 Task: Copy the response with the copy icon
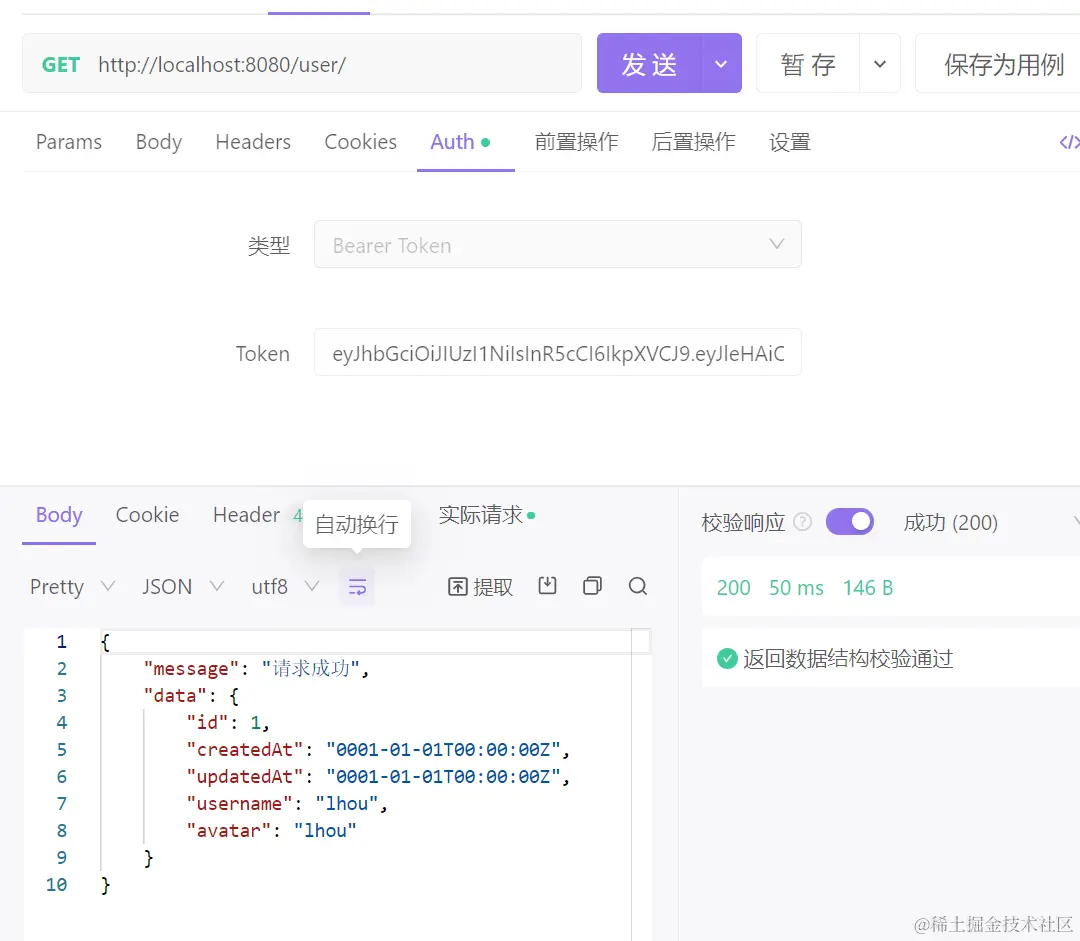592,586
